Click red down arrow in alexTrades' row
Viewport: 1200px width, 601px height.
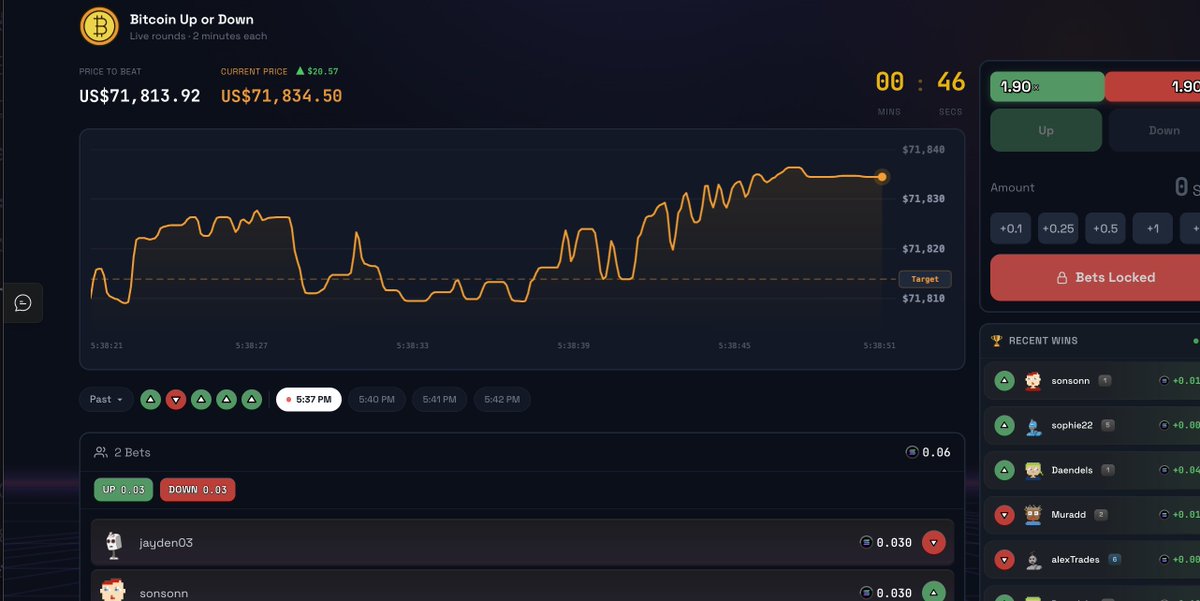coord(1005,560)
